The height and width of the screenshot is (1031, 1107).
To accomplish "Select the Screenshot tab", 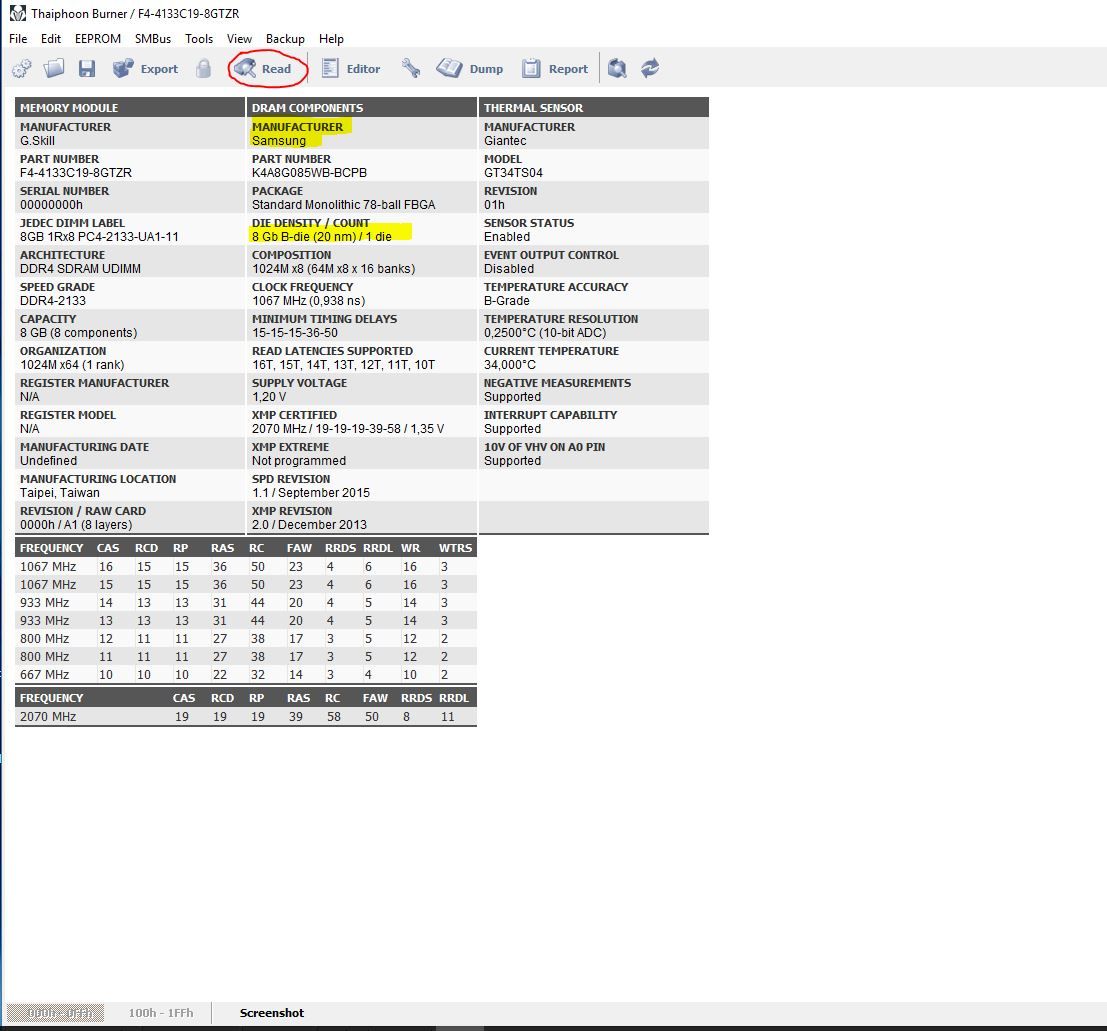I will point(272,1013).
